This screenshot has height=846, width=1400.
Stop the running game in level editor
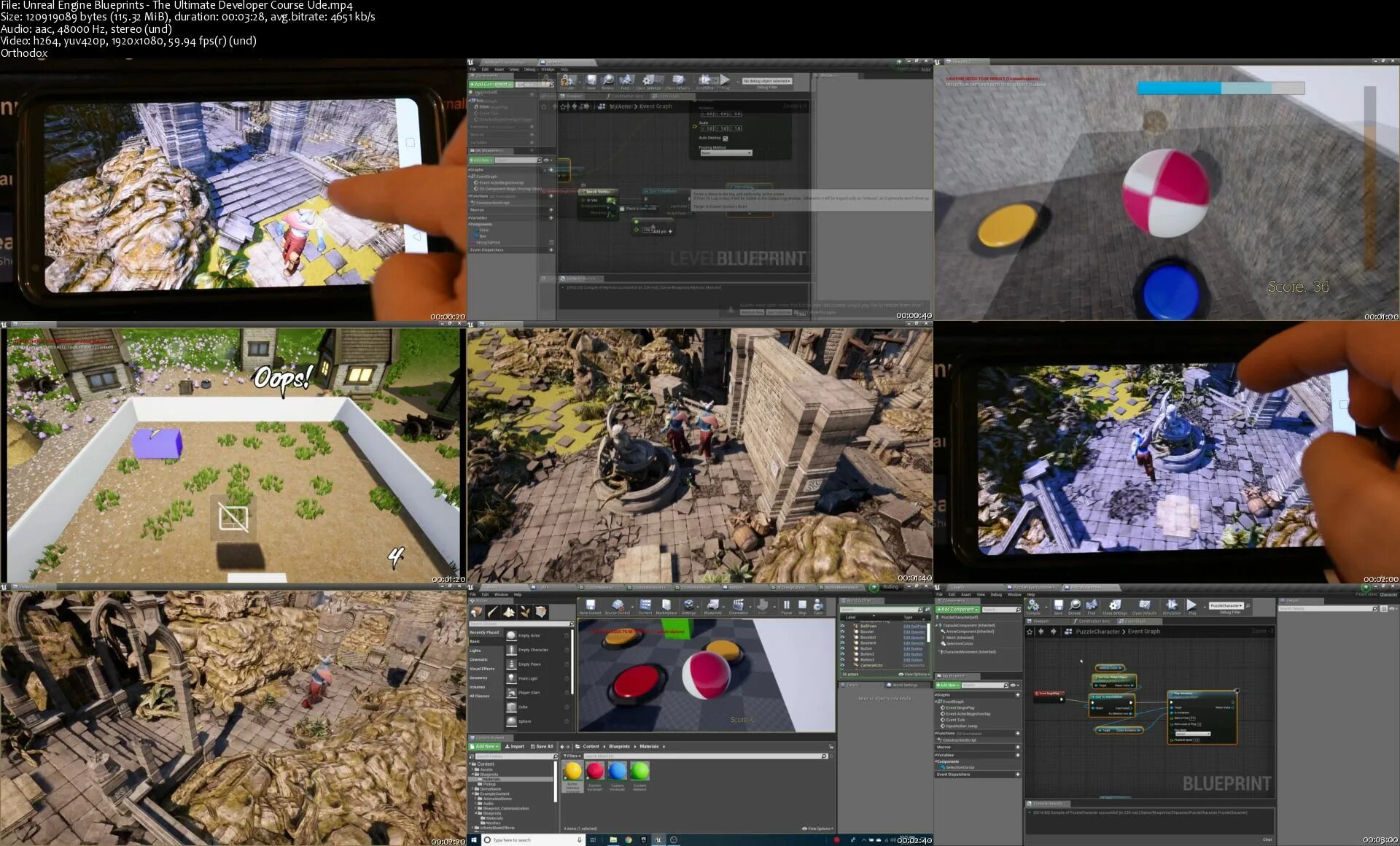tap(802, 607)
